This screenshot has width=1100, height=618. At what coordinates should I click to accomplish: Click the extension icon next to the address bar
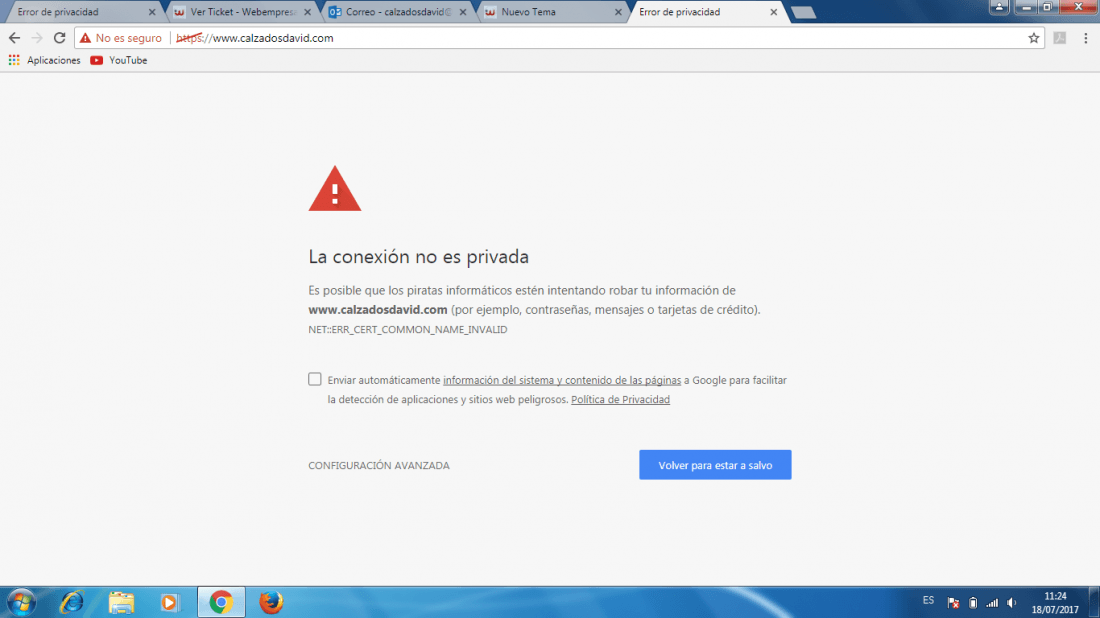point(1059,38)
